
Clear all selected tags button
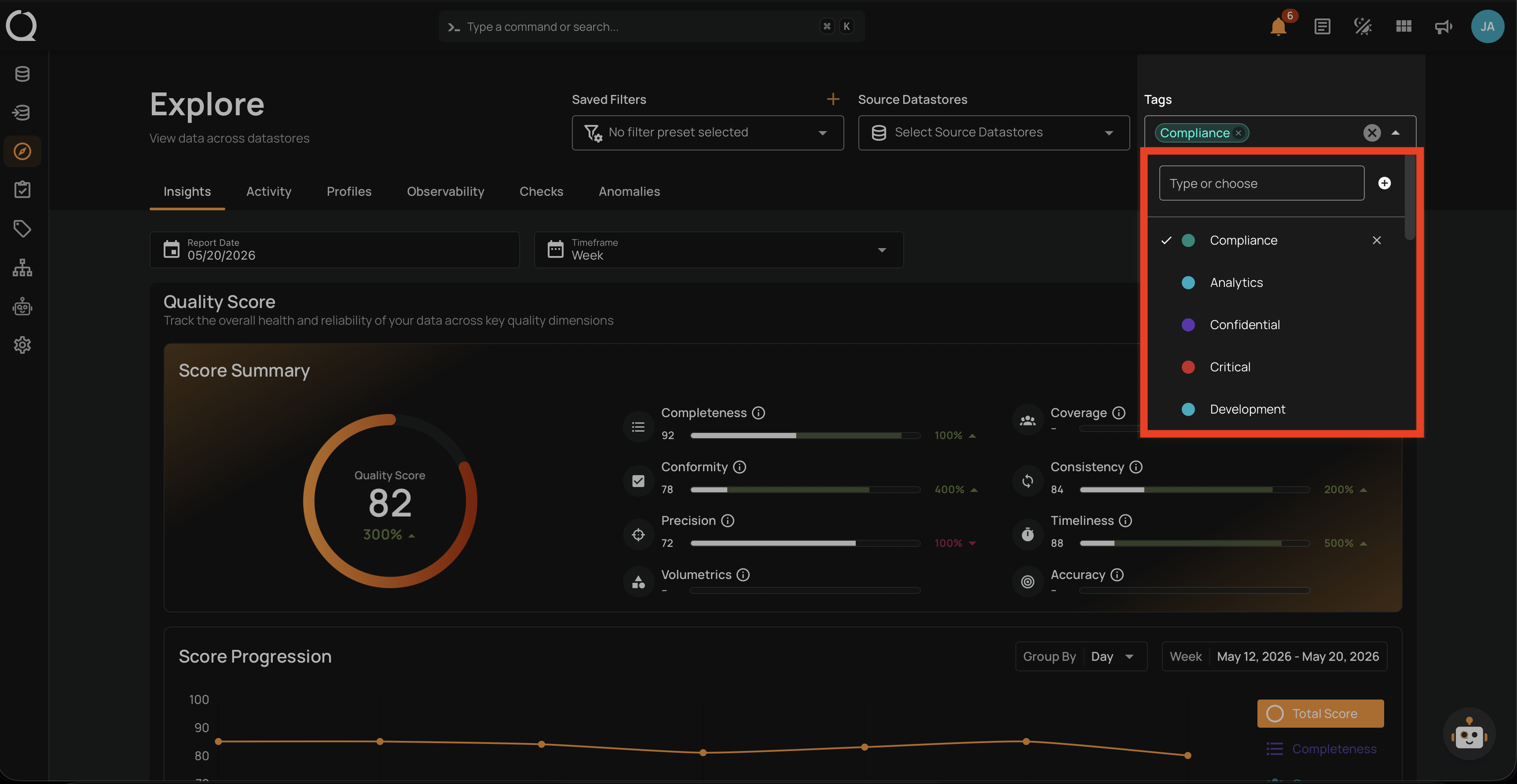pyautogui.click(x=1371, y=132)
